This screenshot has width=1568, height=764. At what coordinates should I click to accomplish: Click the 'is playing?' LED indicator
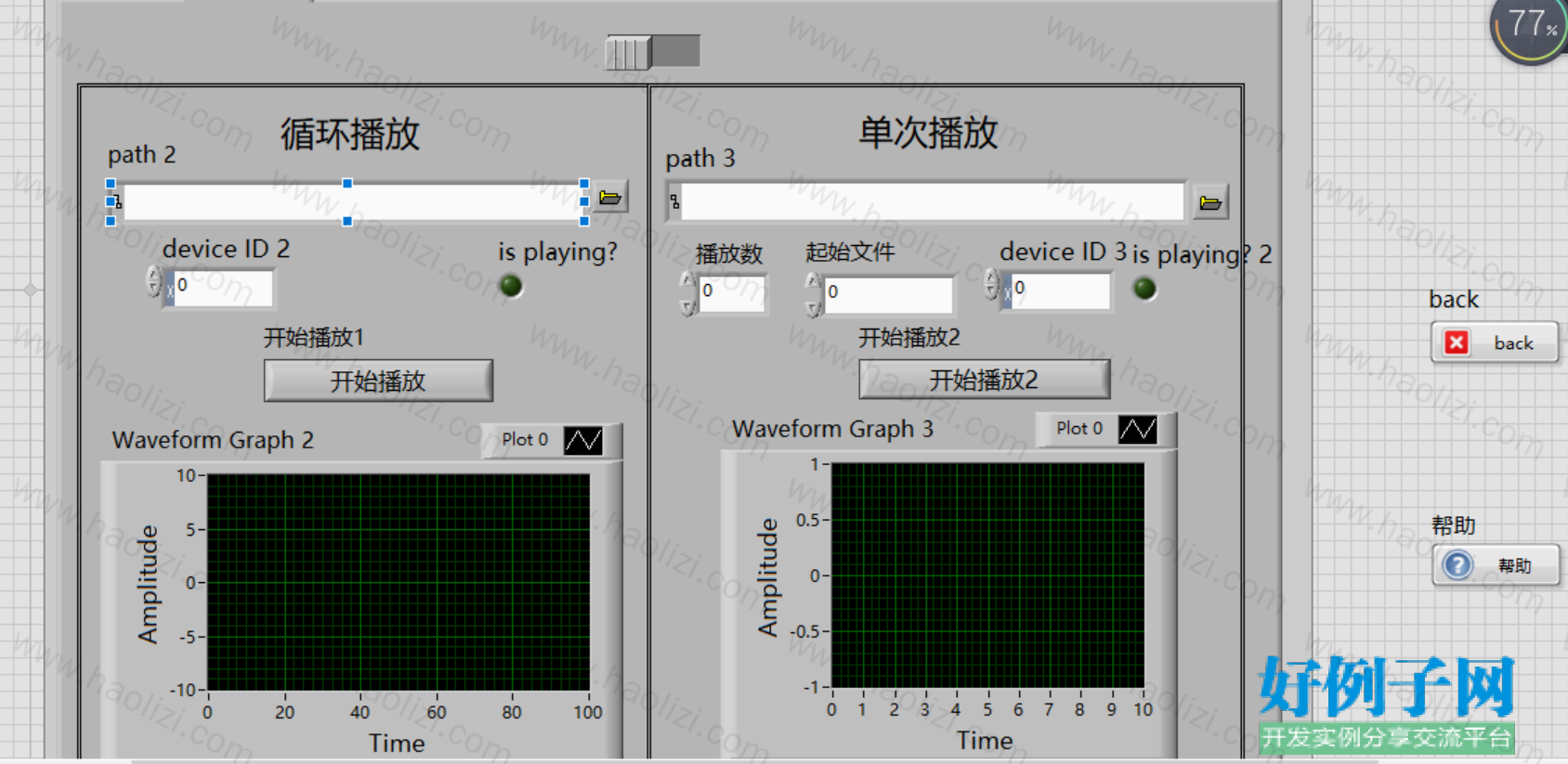pos(511,286)
